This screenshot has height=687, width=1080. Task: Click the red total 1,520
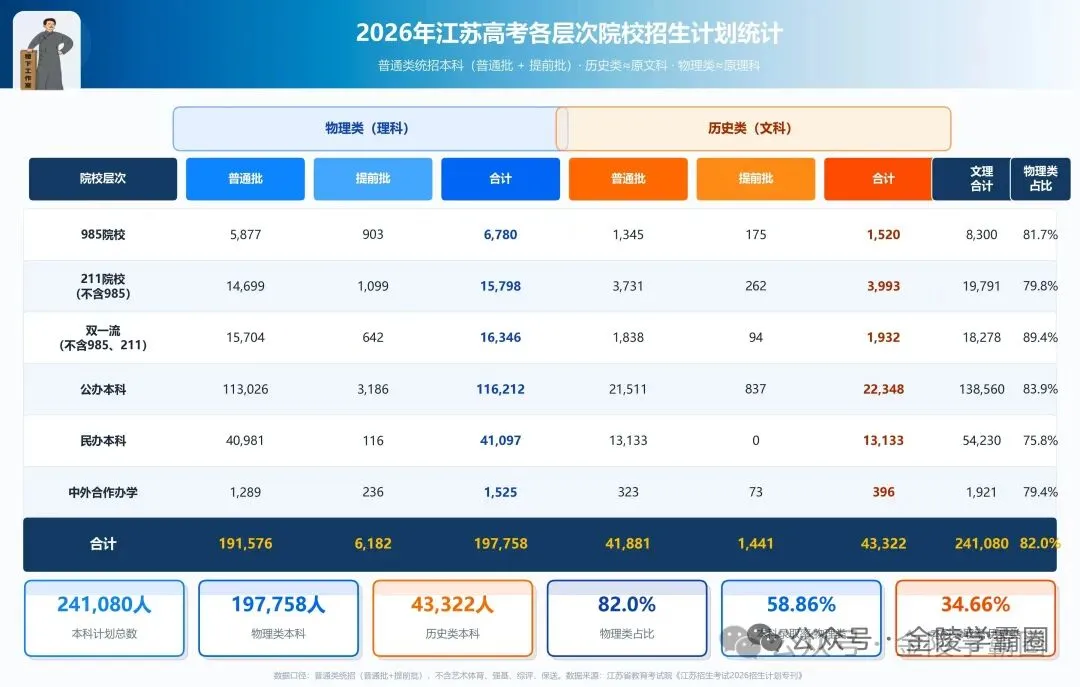tap(884, 234)
